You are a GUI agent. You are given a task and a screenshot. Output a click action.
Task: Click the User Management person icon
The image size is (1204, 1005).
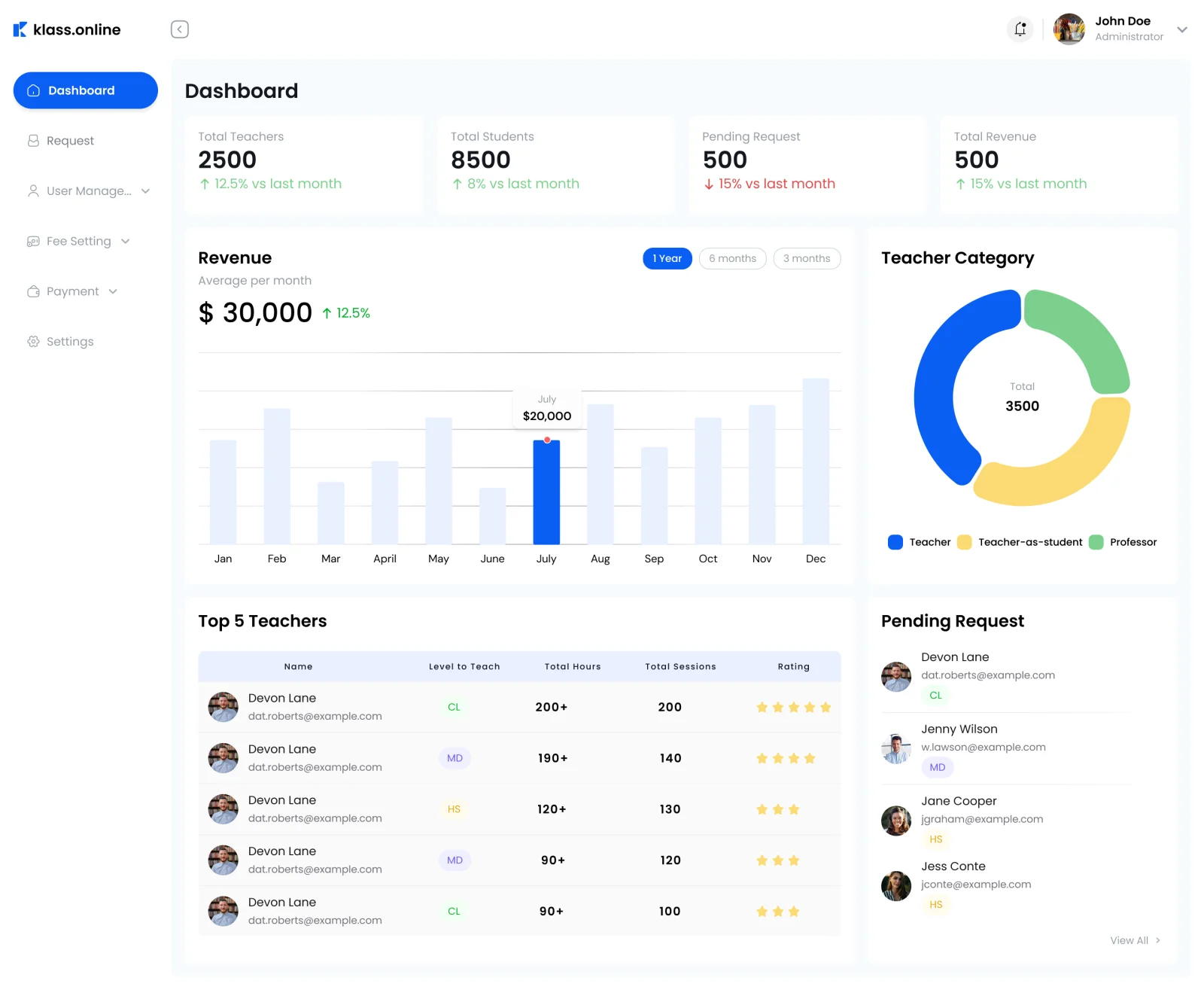33,190
